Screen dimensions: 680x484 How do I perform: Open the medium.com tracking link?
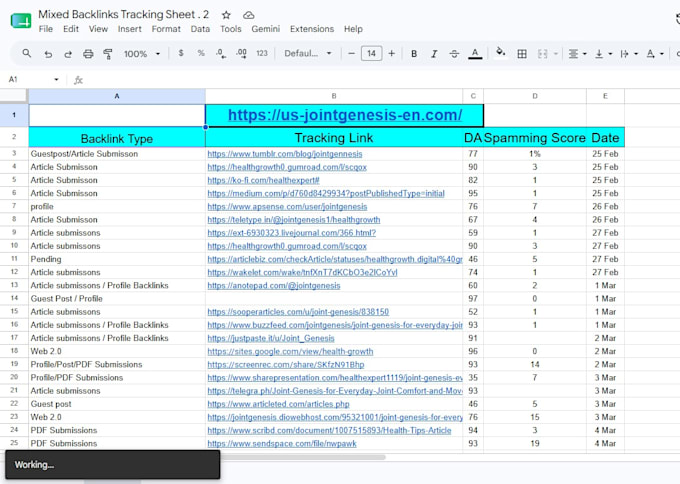point(326,193)
